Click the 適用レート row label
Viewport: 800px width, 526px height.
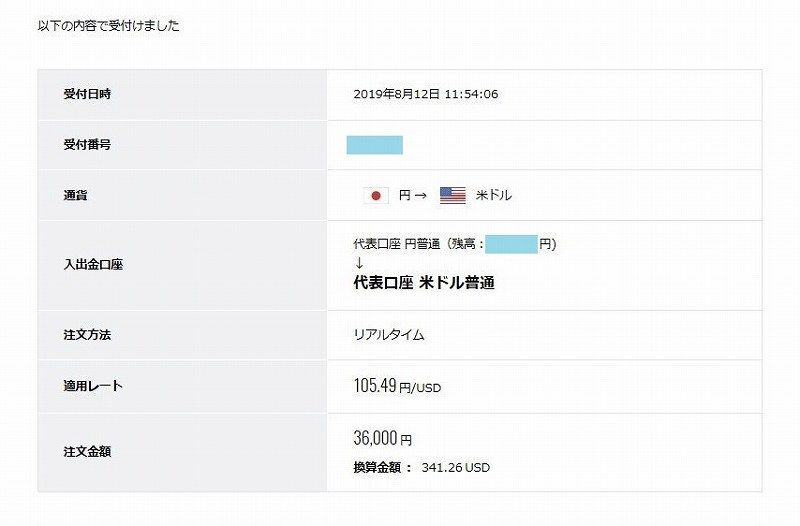93,386
